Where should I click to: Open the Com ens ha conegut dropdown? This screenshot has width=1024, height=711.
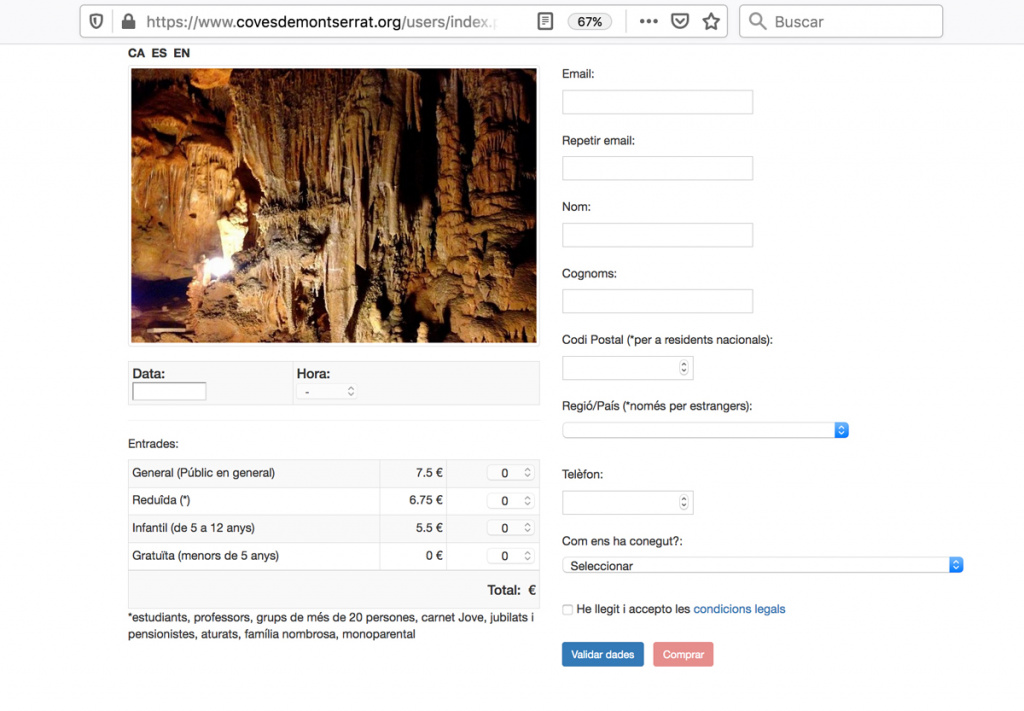coord(763,565)
